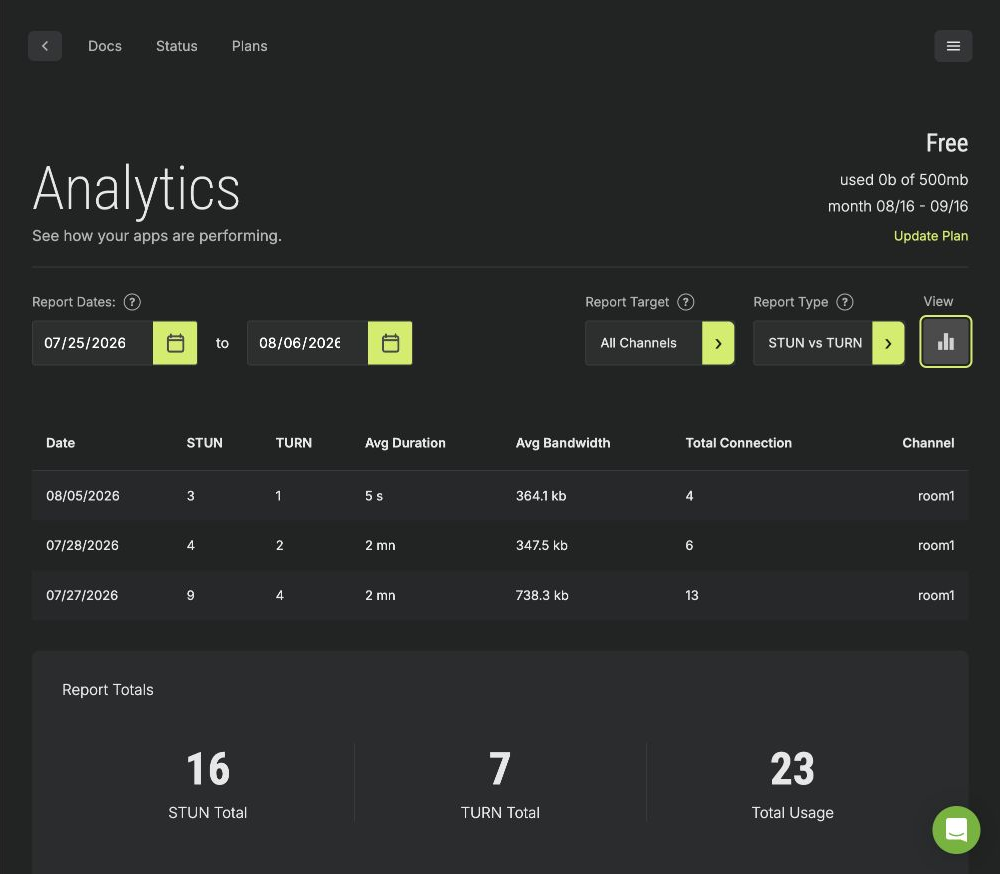Click the 364.1 kb bandwidth value
The height and width of the screenshot is (874, 1000).
541,496
